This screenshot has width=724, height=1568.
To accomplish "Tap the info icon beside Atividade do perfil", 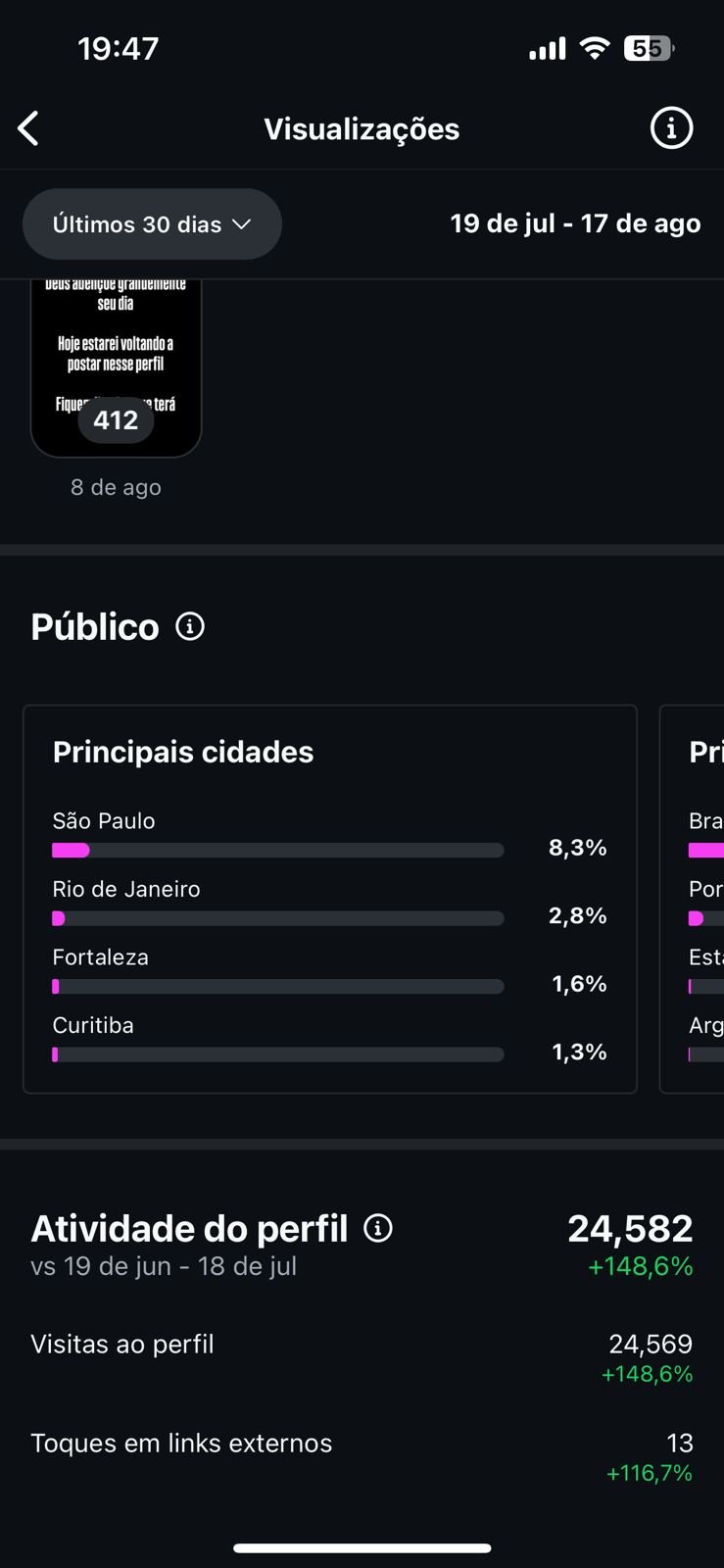I will 378,1228.
